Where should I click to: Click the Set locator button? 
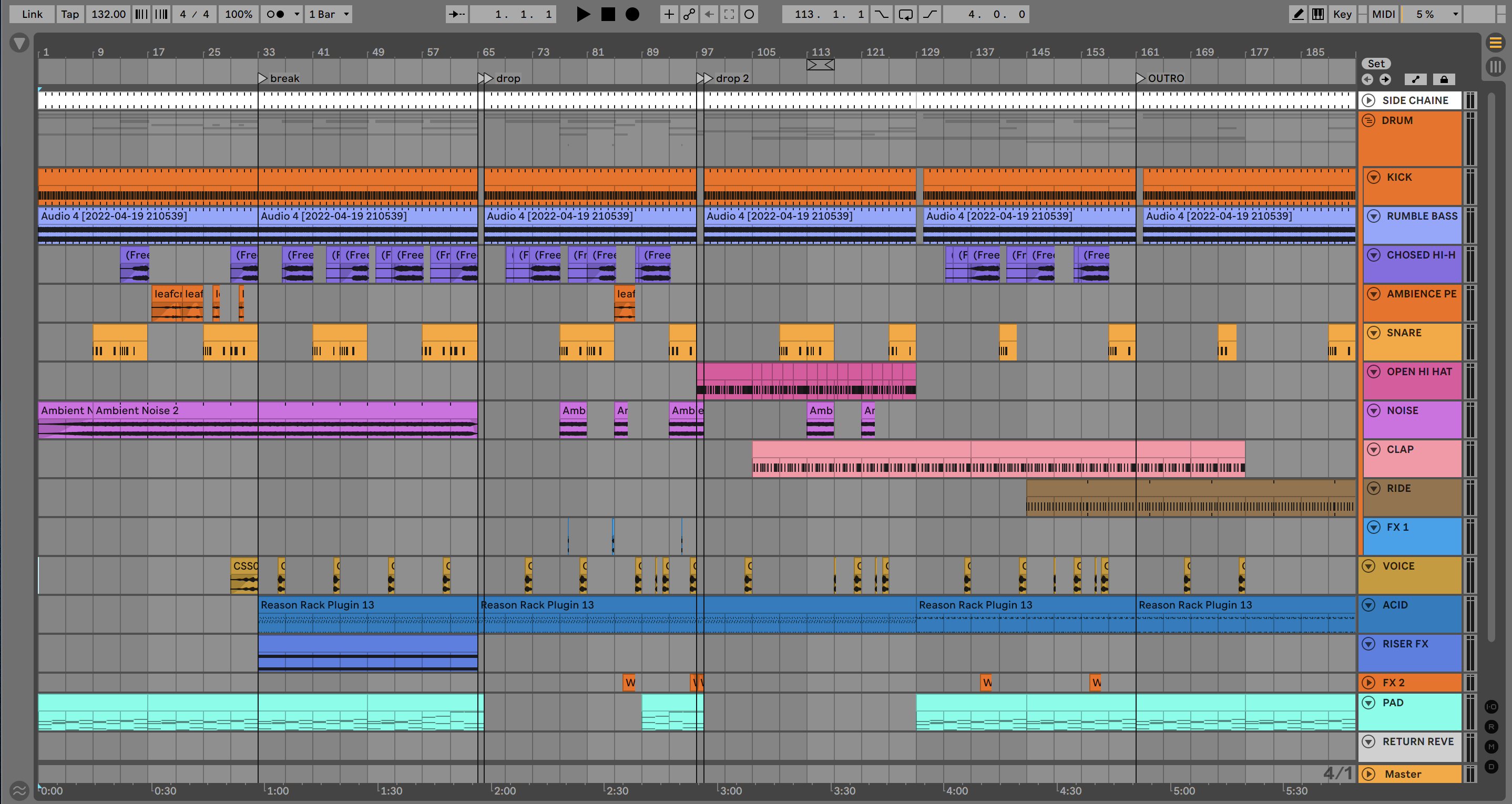tap(1376, 64)
